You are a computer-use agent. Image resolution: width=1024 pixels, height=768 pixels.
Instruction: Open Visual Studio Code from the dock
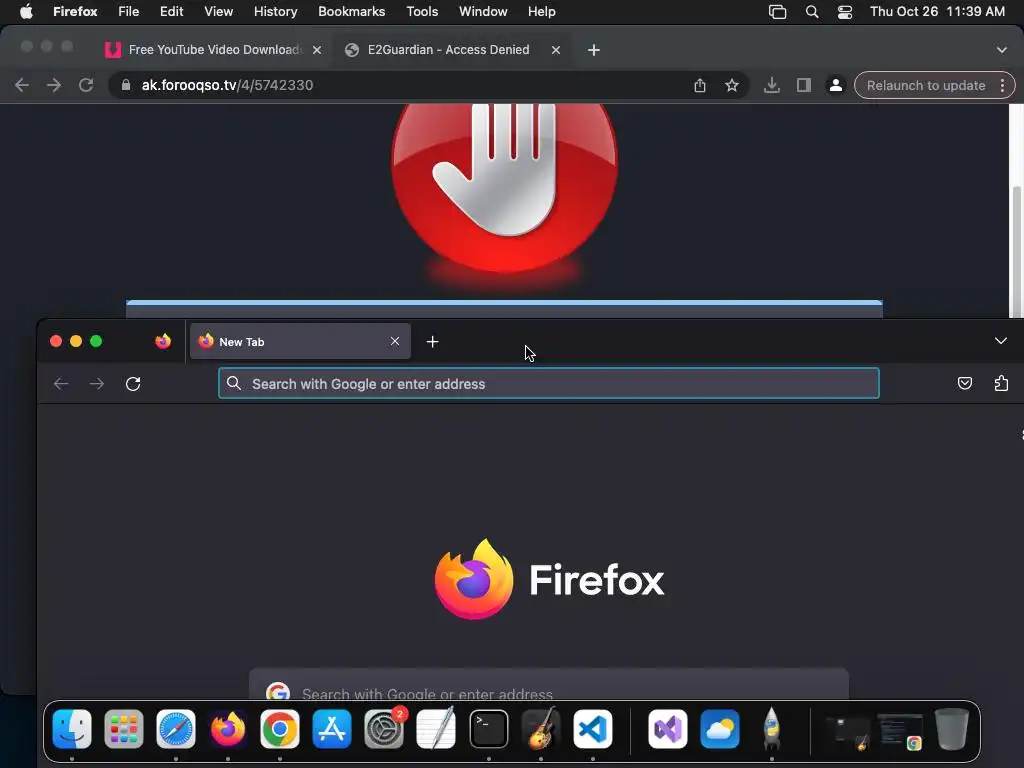[x=593, y=729]
